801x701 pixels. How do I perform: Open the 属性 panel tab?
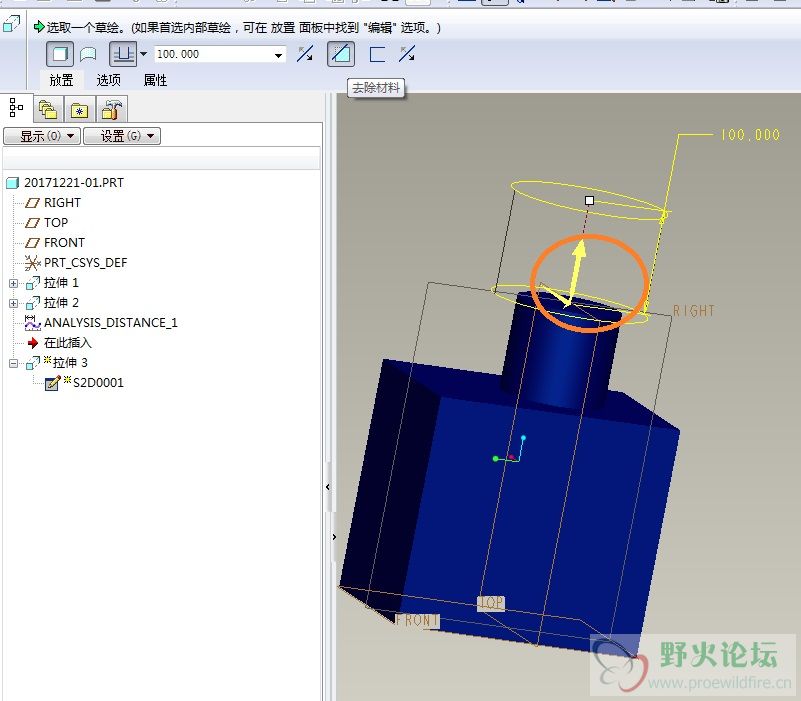(155, 80)
